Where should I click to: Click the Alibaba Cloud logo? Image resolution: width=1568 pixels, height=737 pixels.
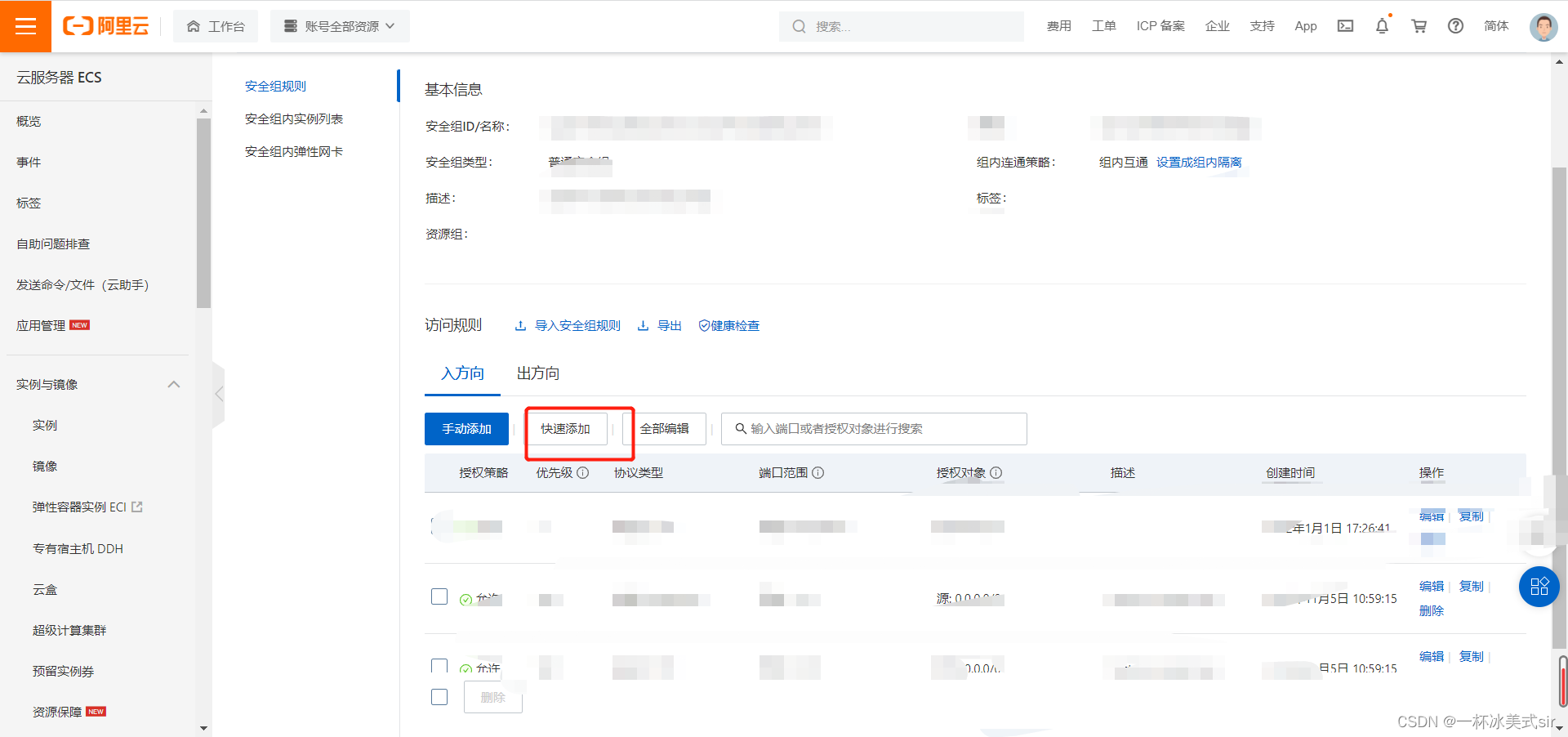point(106,26)
